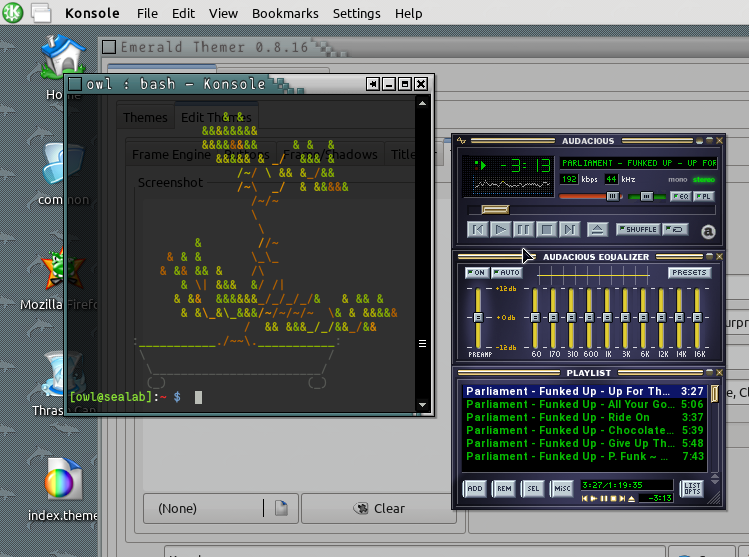Screen dimensions: 749x557
Task: Open the Bookmarks menu
Action: [285, 13]
